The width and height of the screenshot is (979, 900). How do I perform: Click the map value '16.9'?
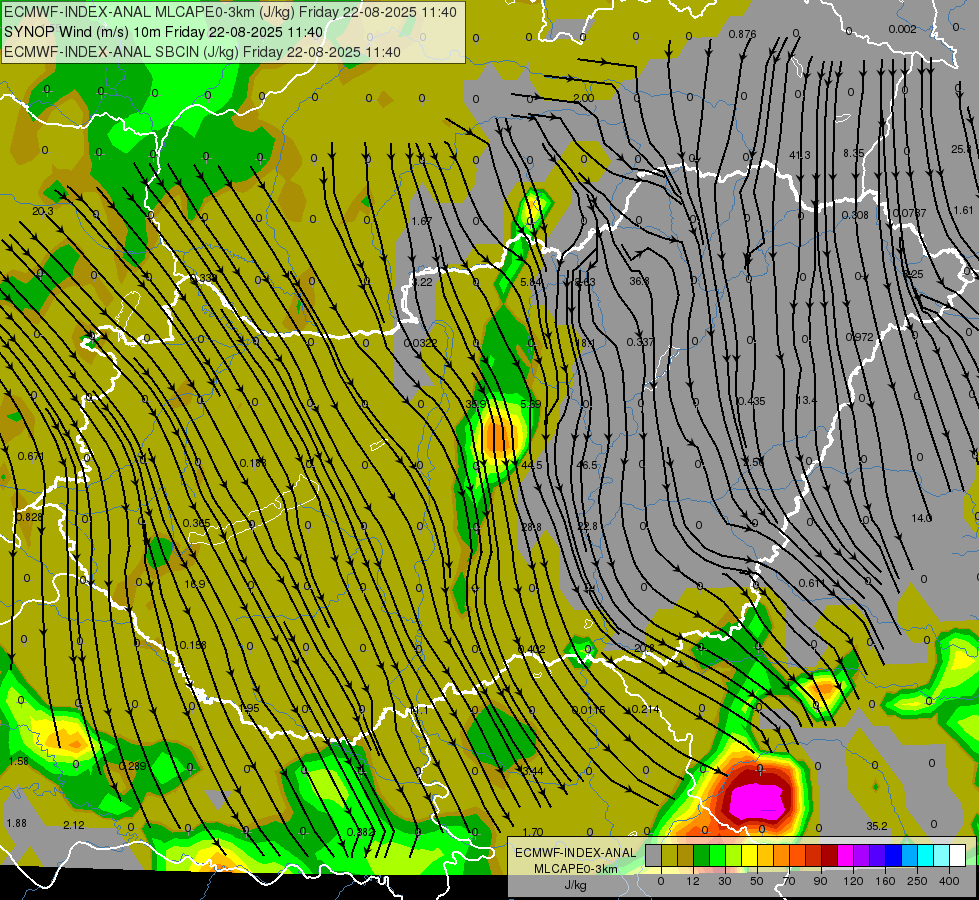point(195,584)
